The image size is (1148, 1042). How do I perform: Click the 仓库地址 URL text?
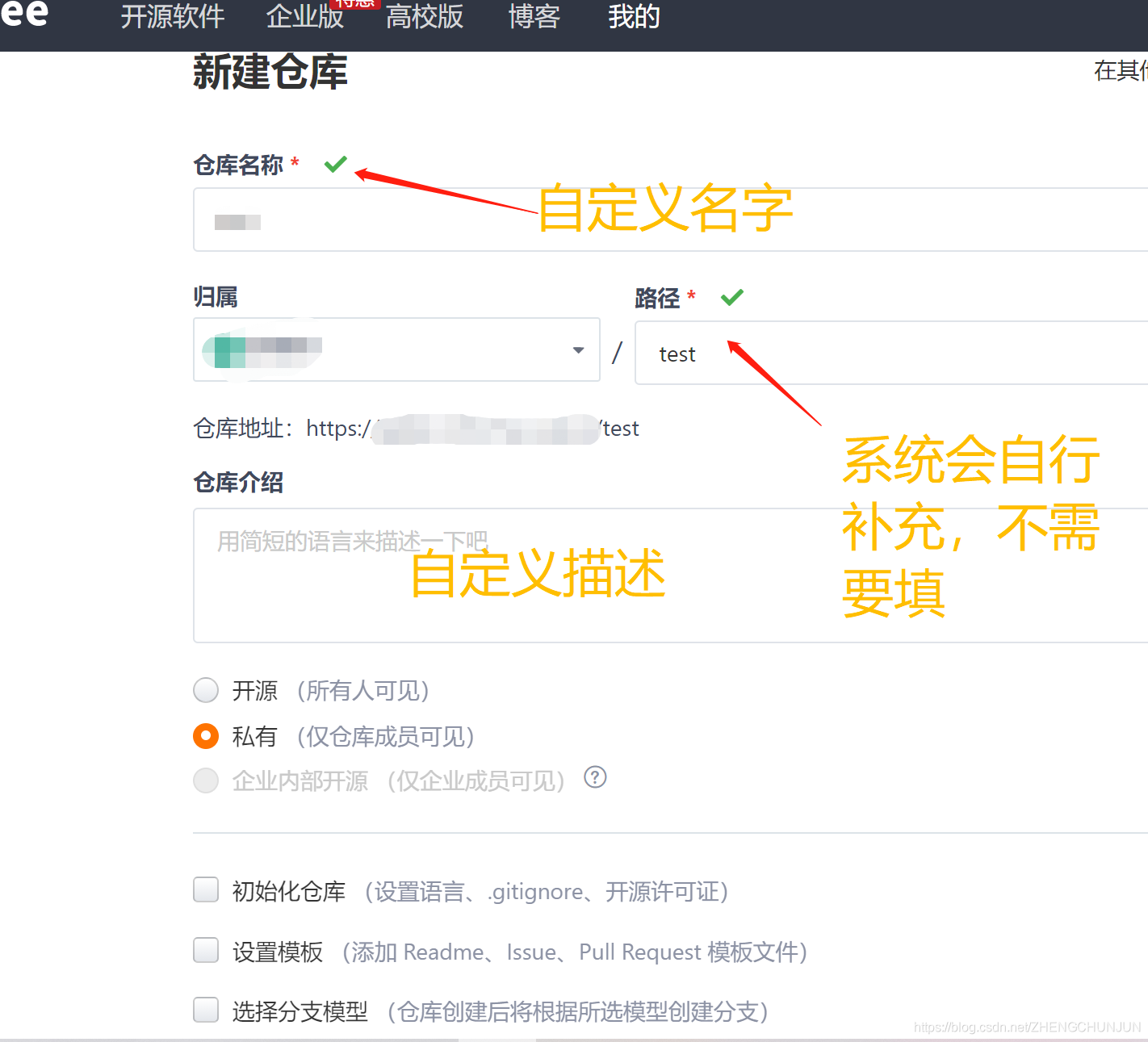[472, 429]
